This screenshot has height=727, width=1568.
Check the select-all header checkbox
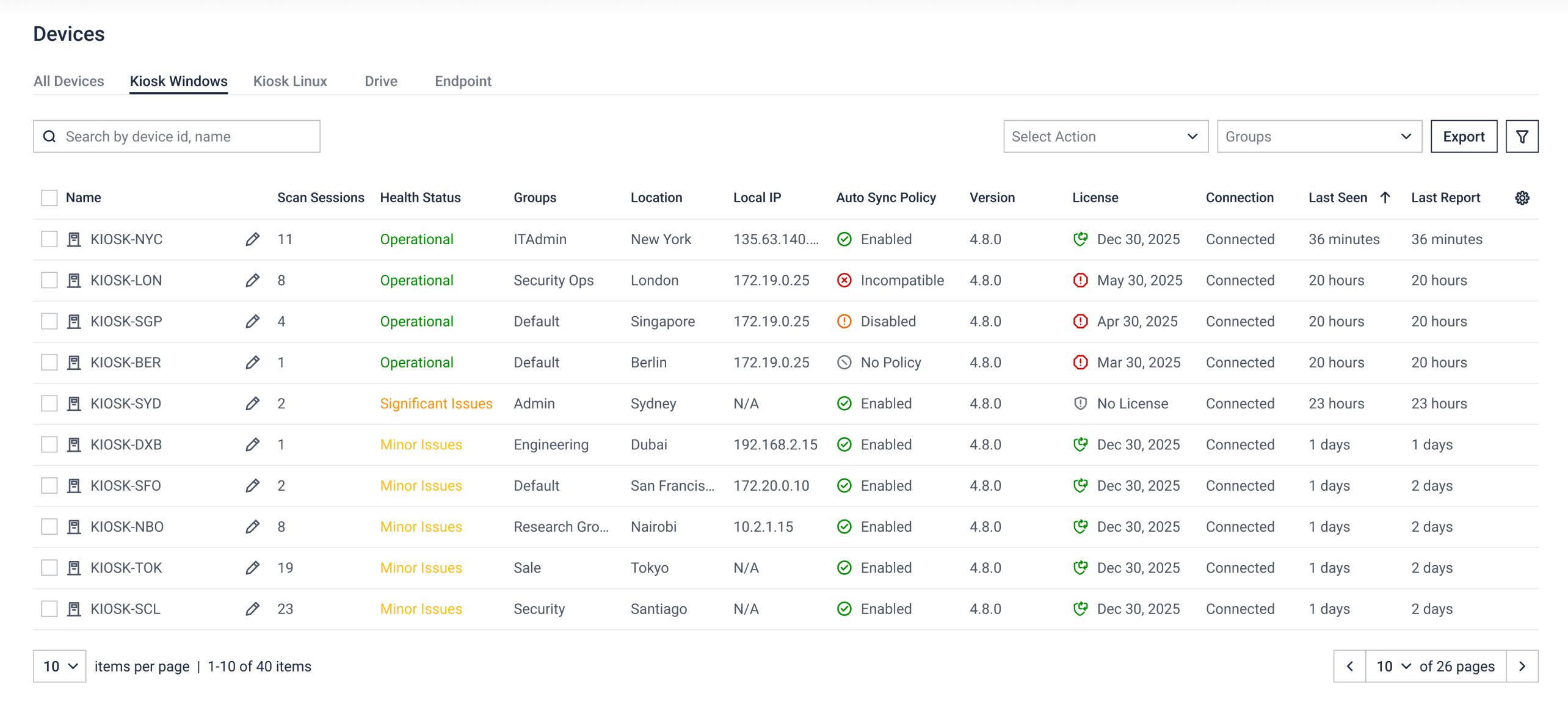point(49,198)
